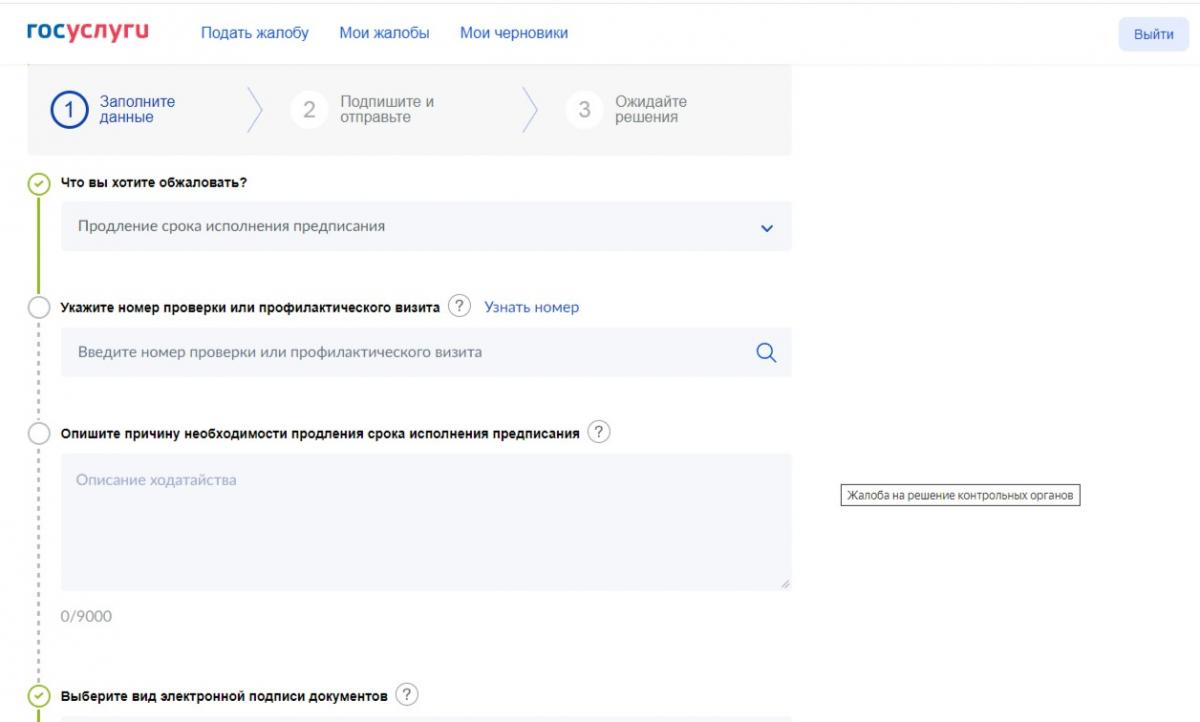Open the Подать жалобу menu item
This screenshot has width=1200, height=722.
point(255,33)
